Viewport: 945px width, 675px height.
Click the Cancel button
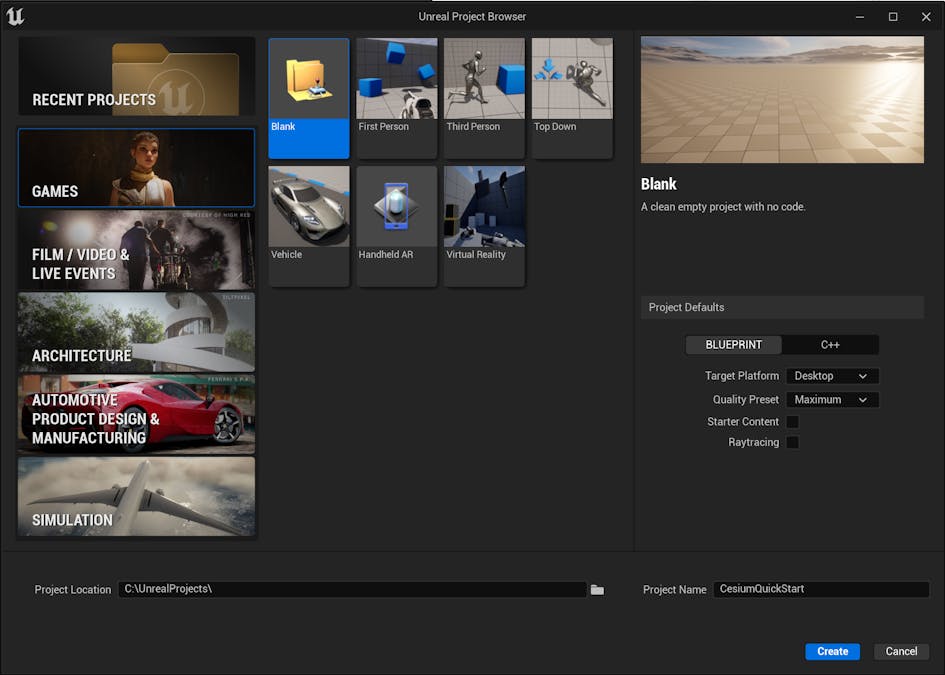pos(901,651)
